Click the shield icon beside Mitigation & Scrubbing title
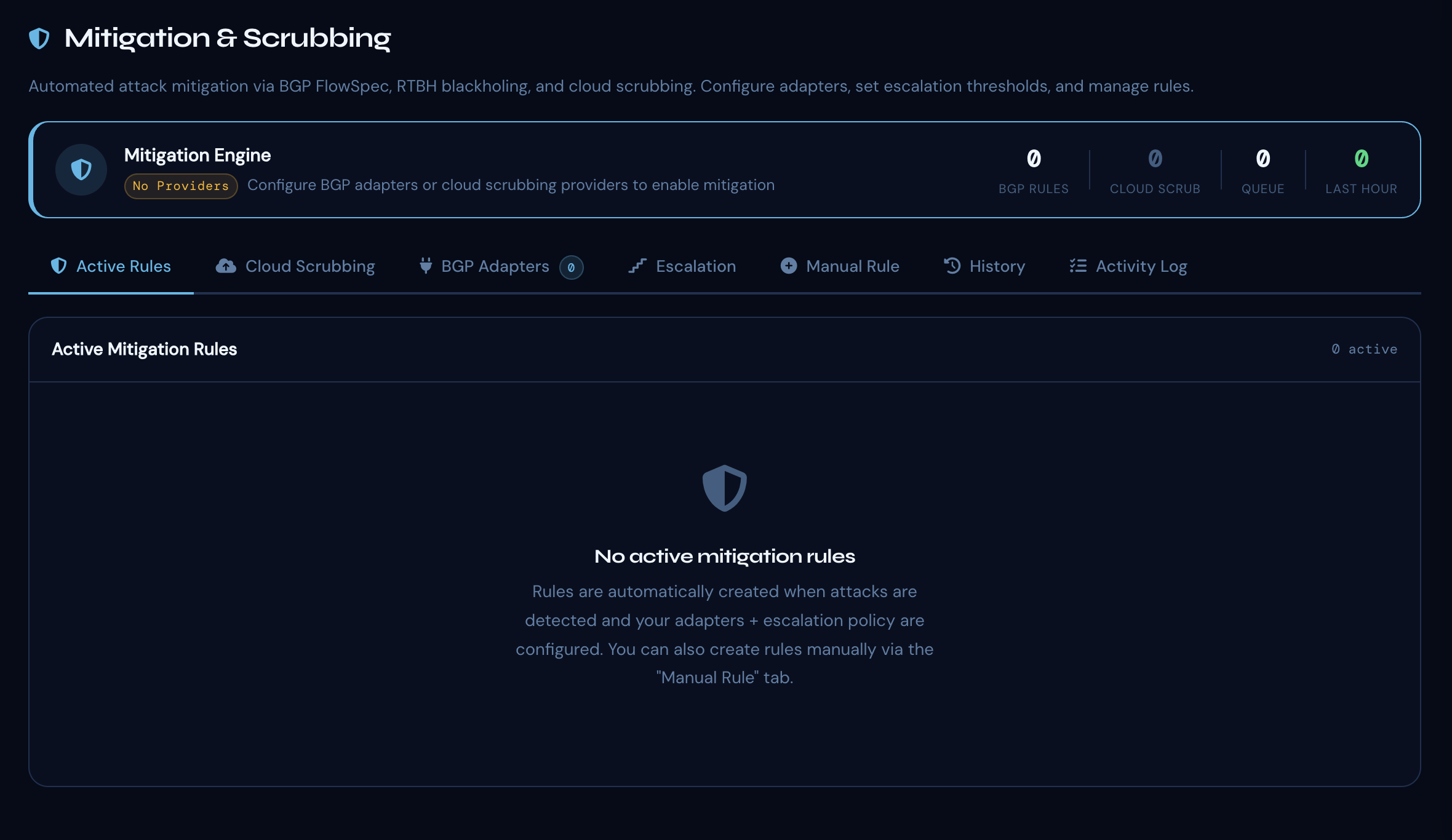This screenshot has height=840, width=1452. [39, 38]
